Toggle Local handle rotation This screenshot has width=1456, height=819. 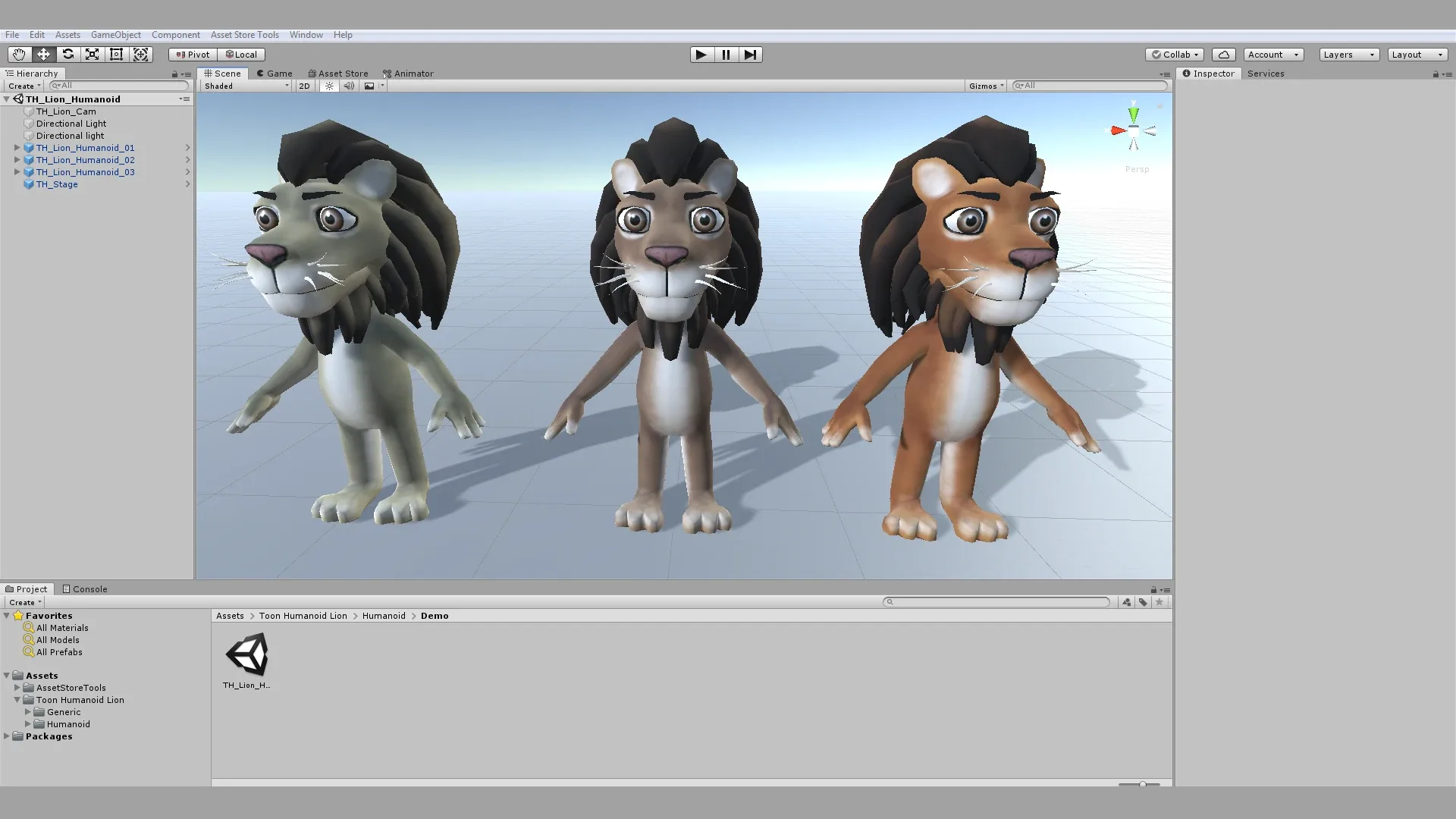(x=241, y=55)
